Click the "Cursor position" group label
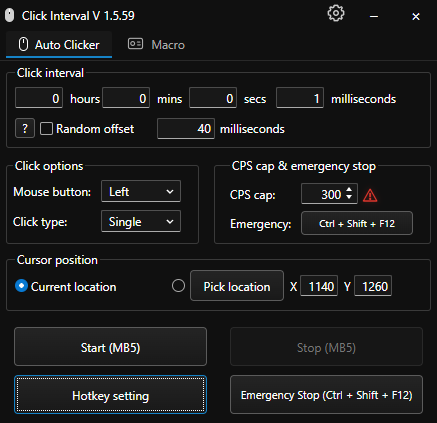The width and height of the screenshot is (437, 423). pyautogui.click(x=57, y=260)
